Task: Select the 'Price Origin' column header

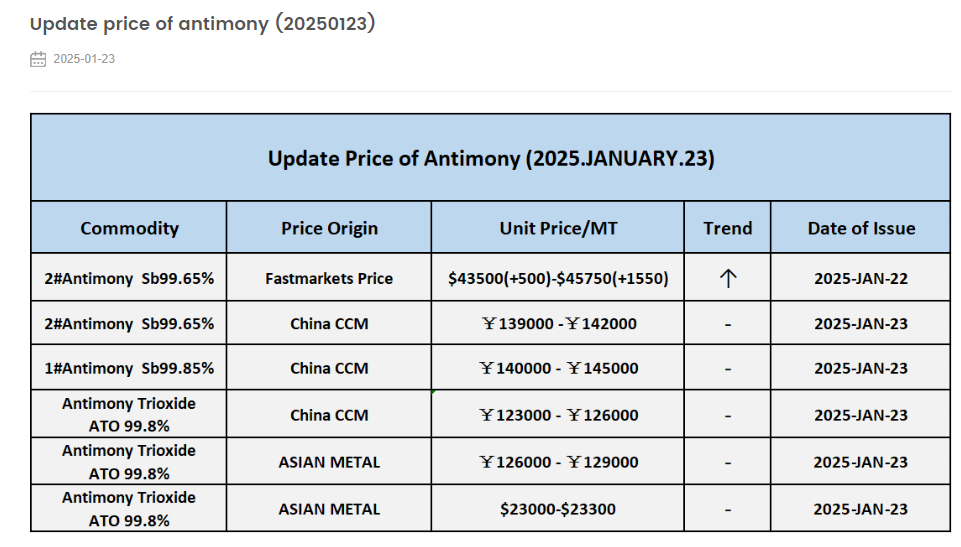Action: [x=329, y=228]
